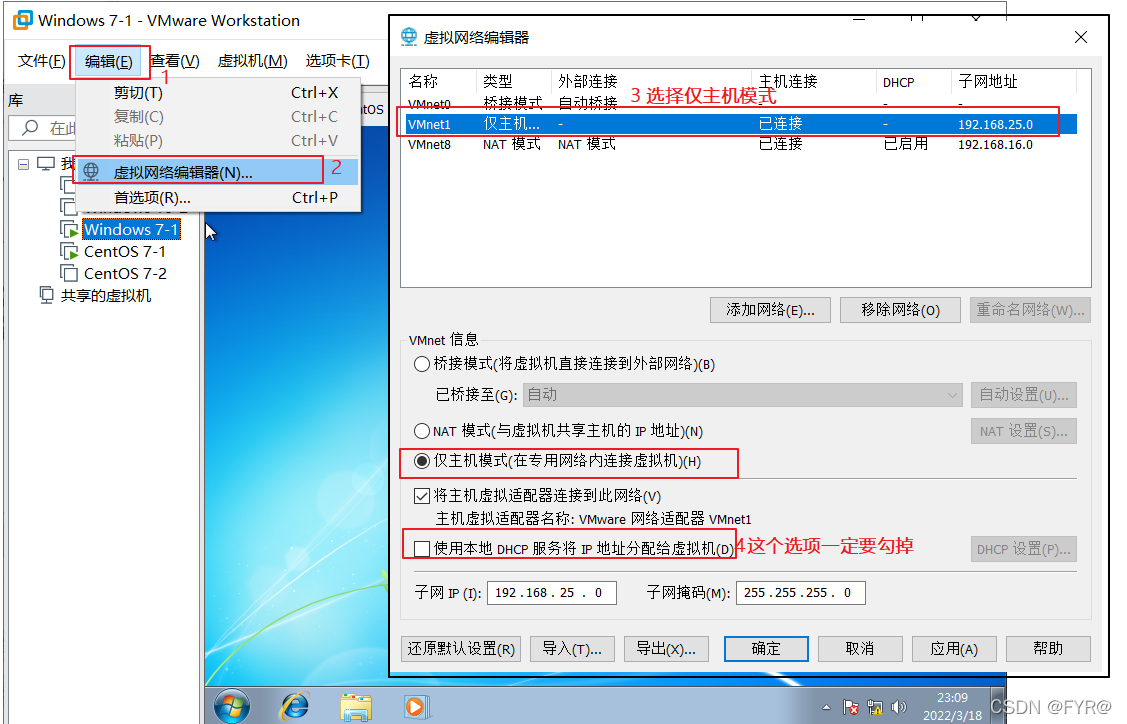Select 桥接模式 radio button

point(422,364)
